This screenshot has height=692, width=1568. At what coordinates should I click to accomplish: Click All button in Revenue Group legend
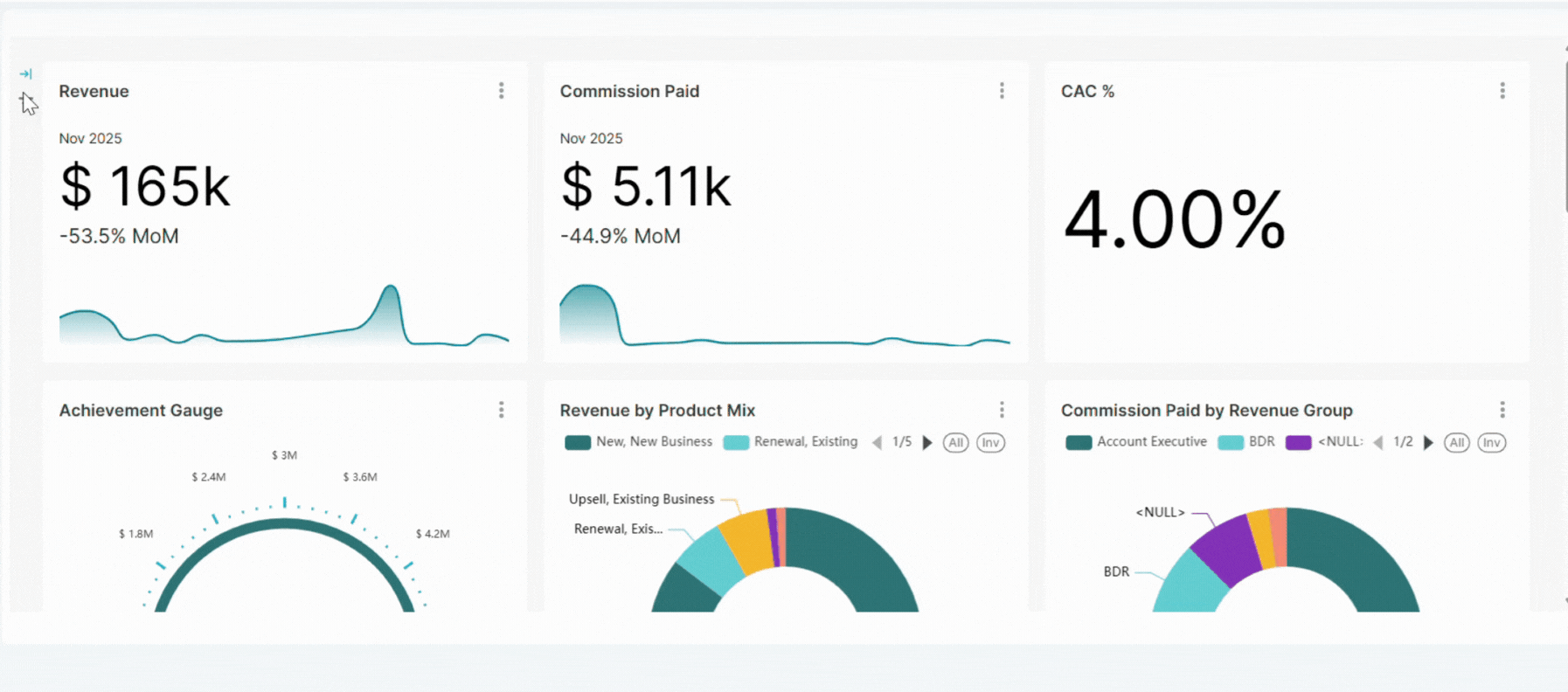tap(1457, 443)
